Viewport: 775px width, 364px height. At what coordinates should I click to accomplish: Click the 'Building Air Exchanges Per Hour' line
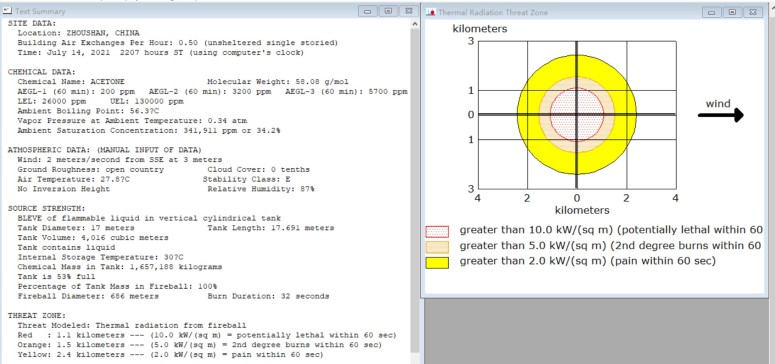pyautogui.click(x=178, y=43)
